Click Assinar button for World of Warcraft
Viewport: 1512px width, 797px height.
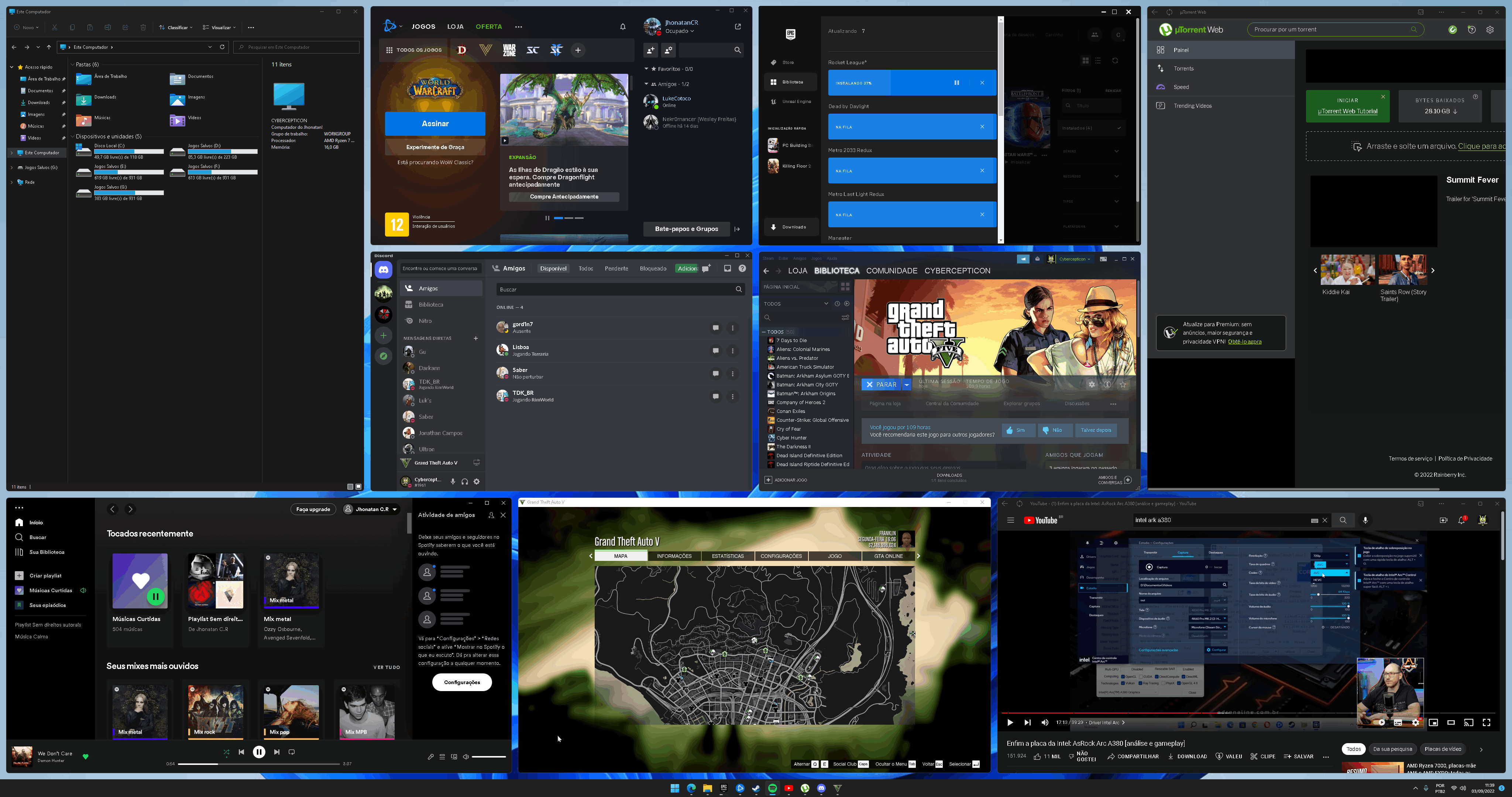point(435,124)
